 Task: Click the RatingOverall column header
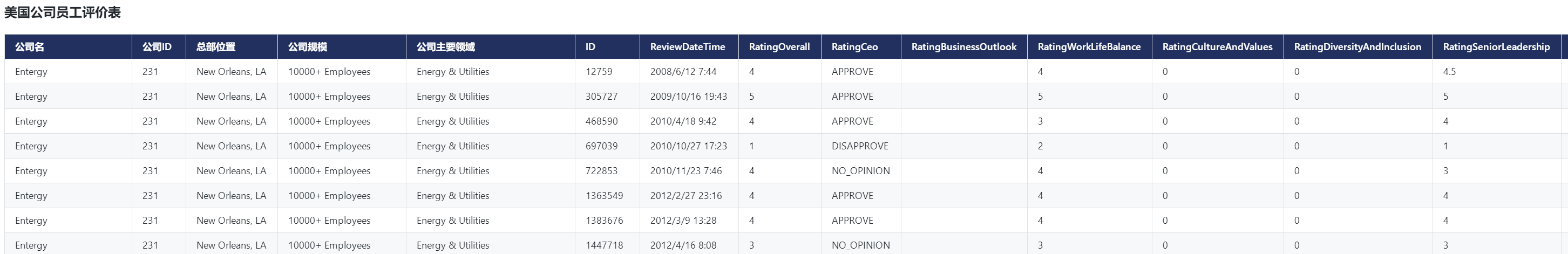(x=779, y=47)
